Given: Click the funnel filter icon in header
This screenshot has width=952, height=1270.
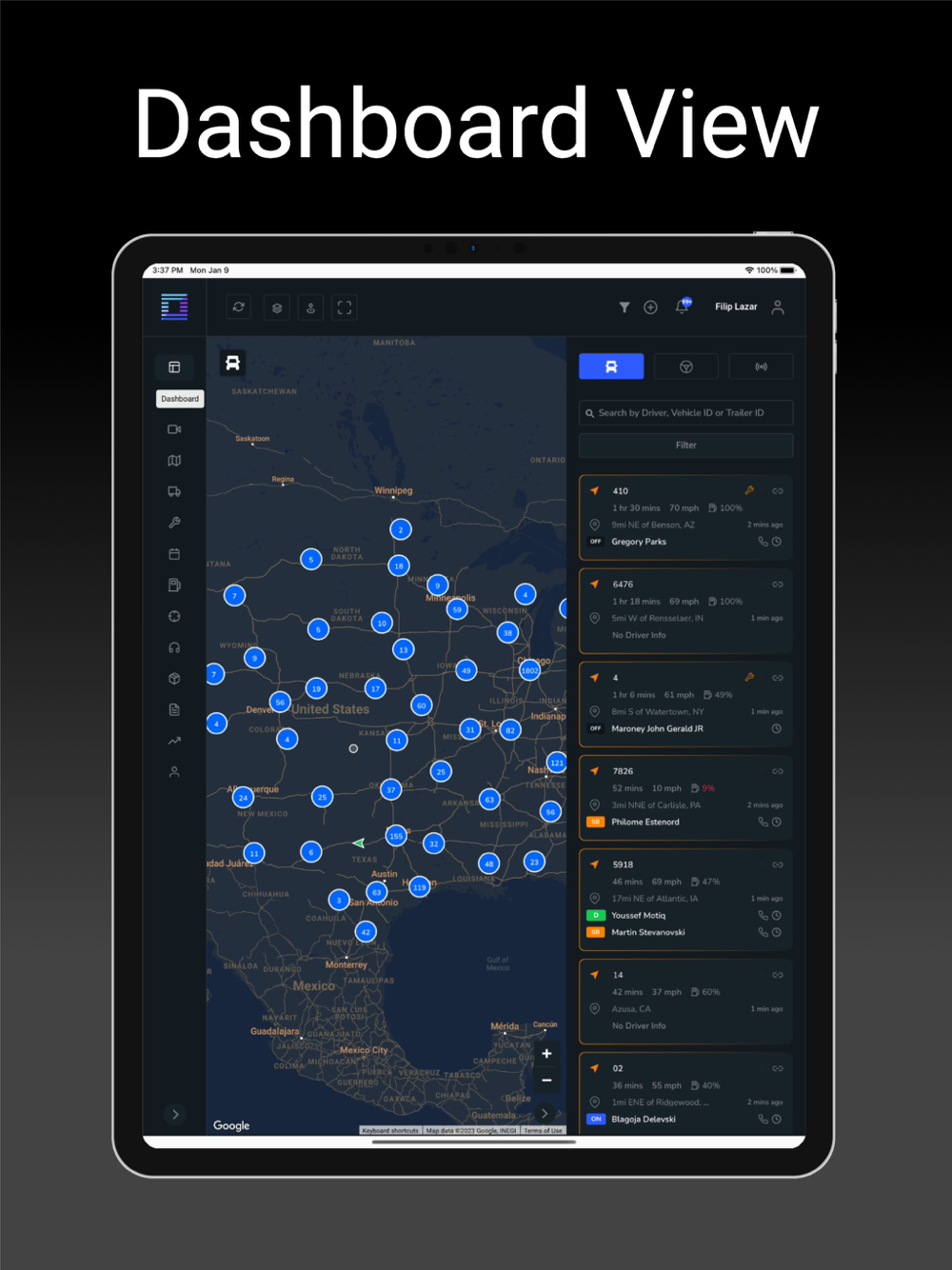Looking at the screenshot, I should (x=624, y=307).
